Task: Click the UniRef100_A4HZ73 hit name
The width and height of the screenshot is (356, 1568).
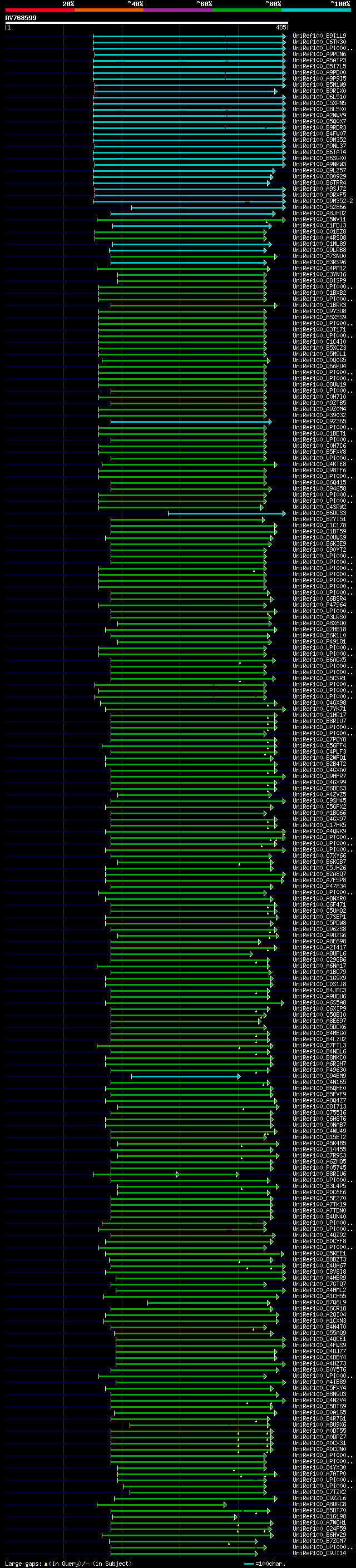Action: pyautogui.click(x=319, y=1363)
